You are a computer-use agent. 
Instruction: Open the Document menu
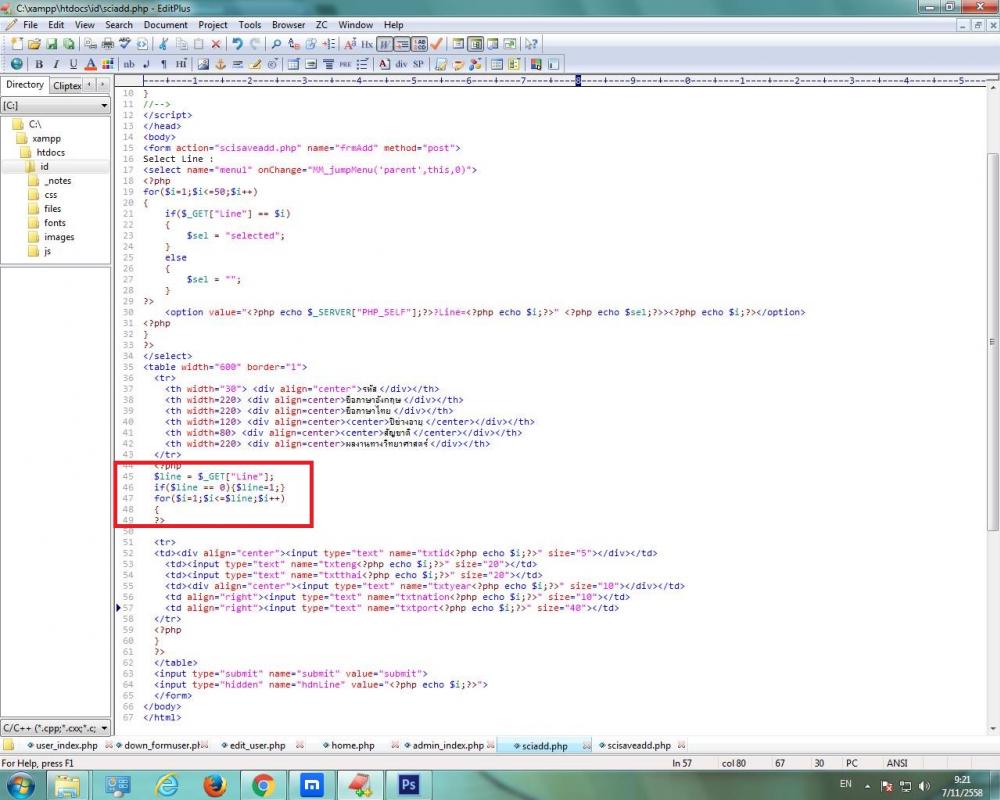(165, 25)
